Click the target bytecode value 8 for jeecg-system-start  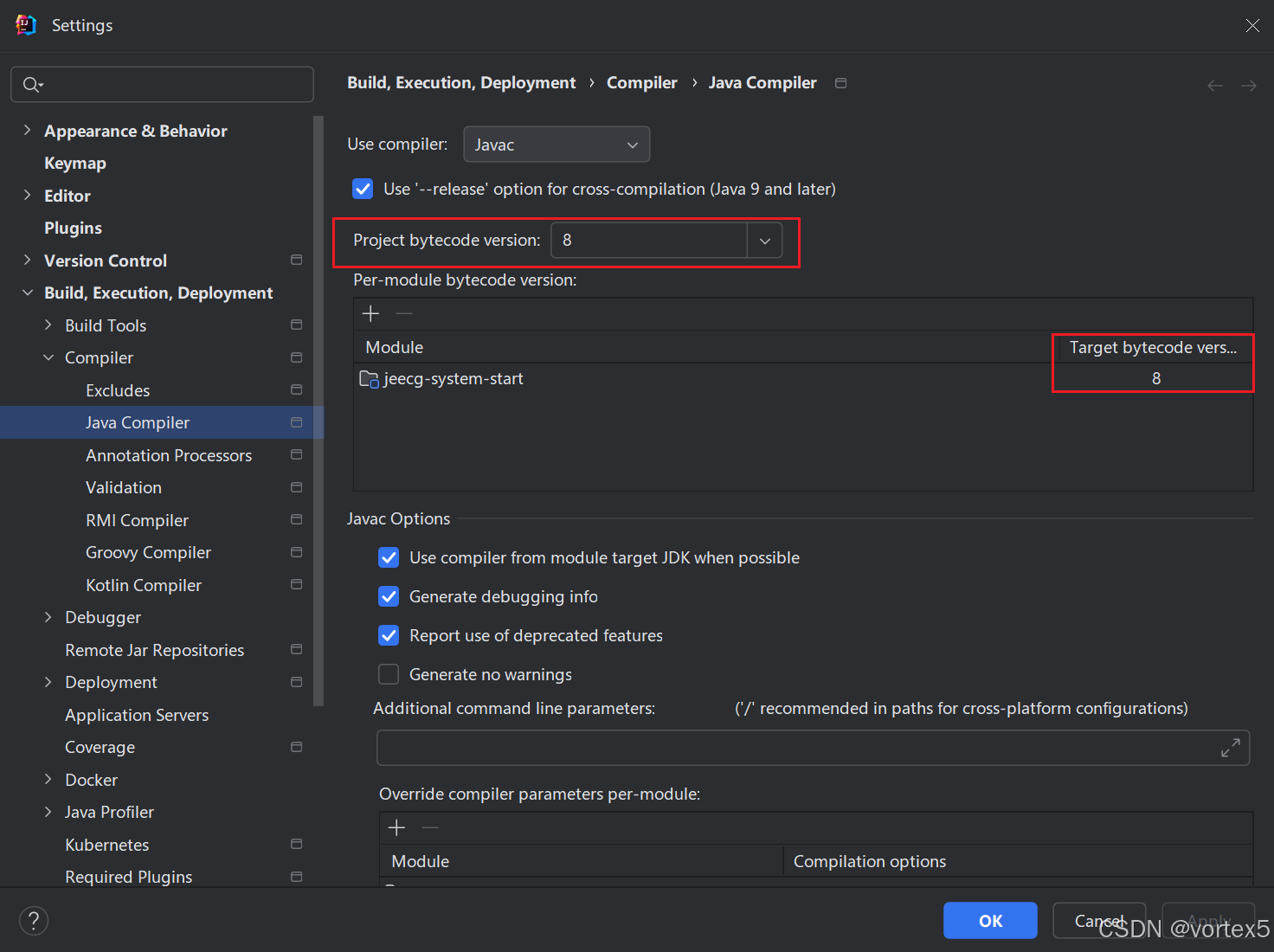click(x=1155, y=378)
